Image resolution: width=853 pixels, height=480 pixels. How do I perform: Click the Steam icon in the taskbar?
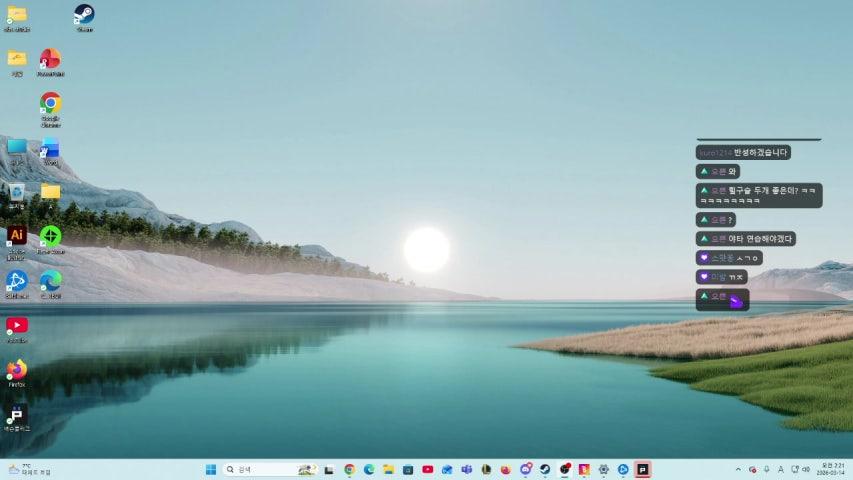click(x=545, y=469)
